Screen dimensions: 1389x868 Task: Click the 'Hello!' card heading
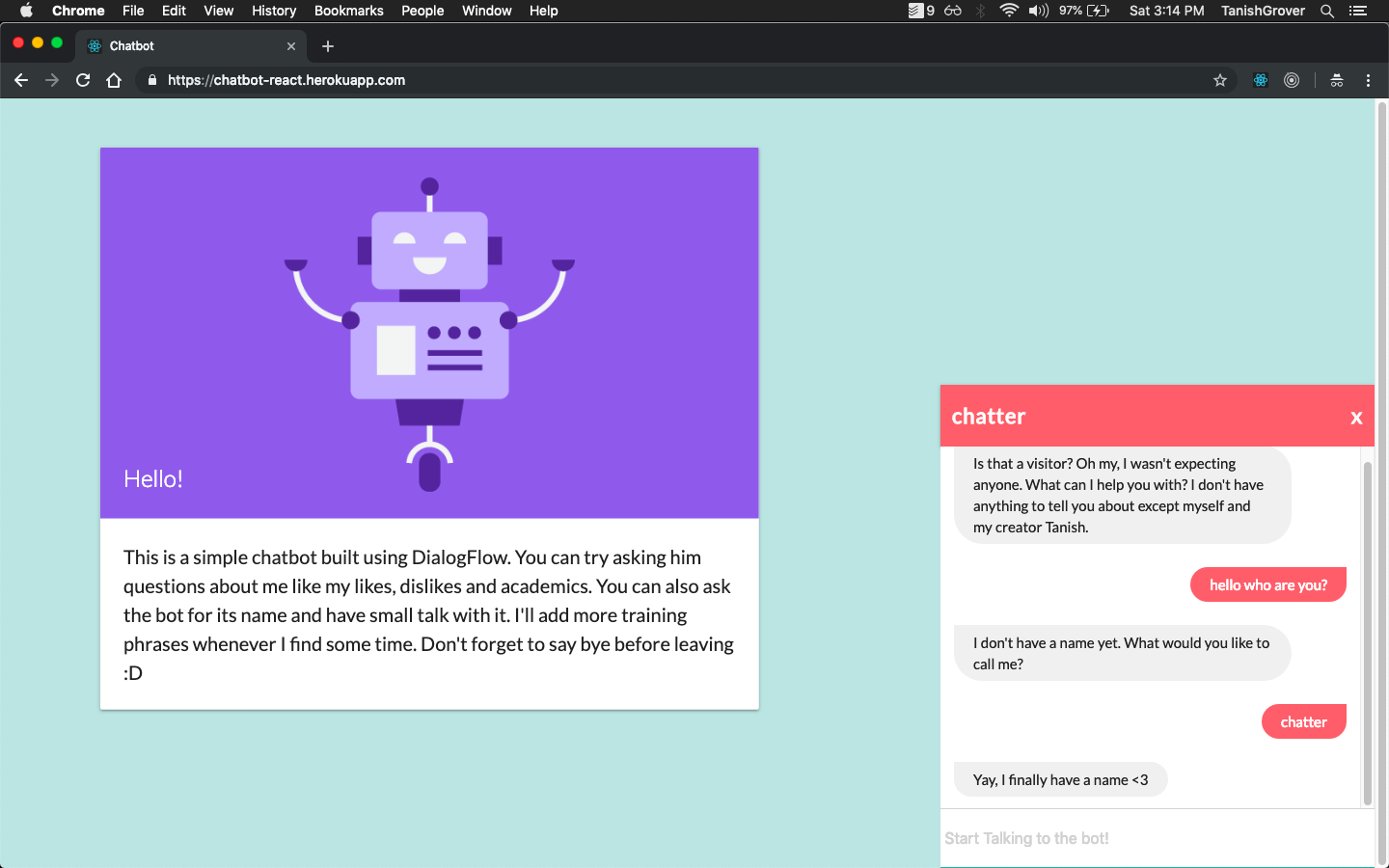point(153,479)
